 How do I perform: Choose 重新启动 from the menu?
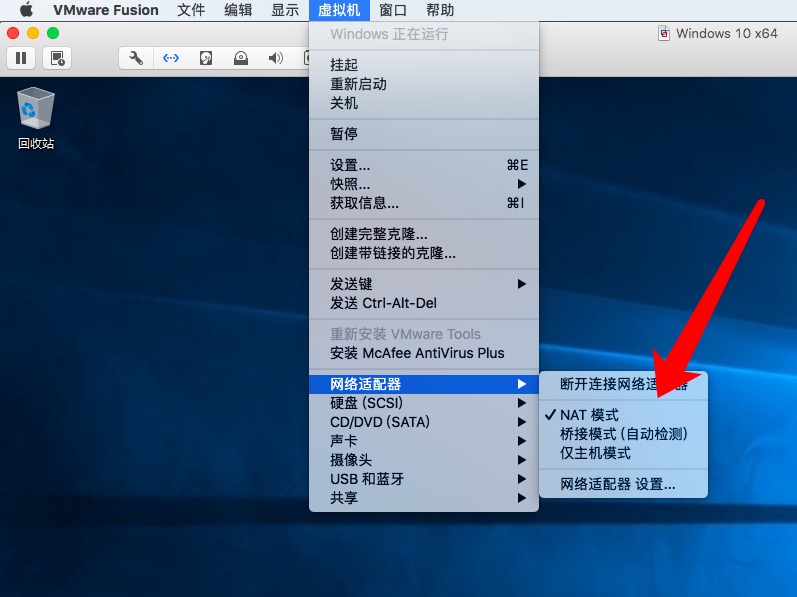click(424, 84)
